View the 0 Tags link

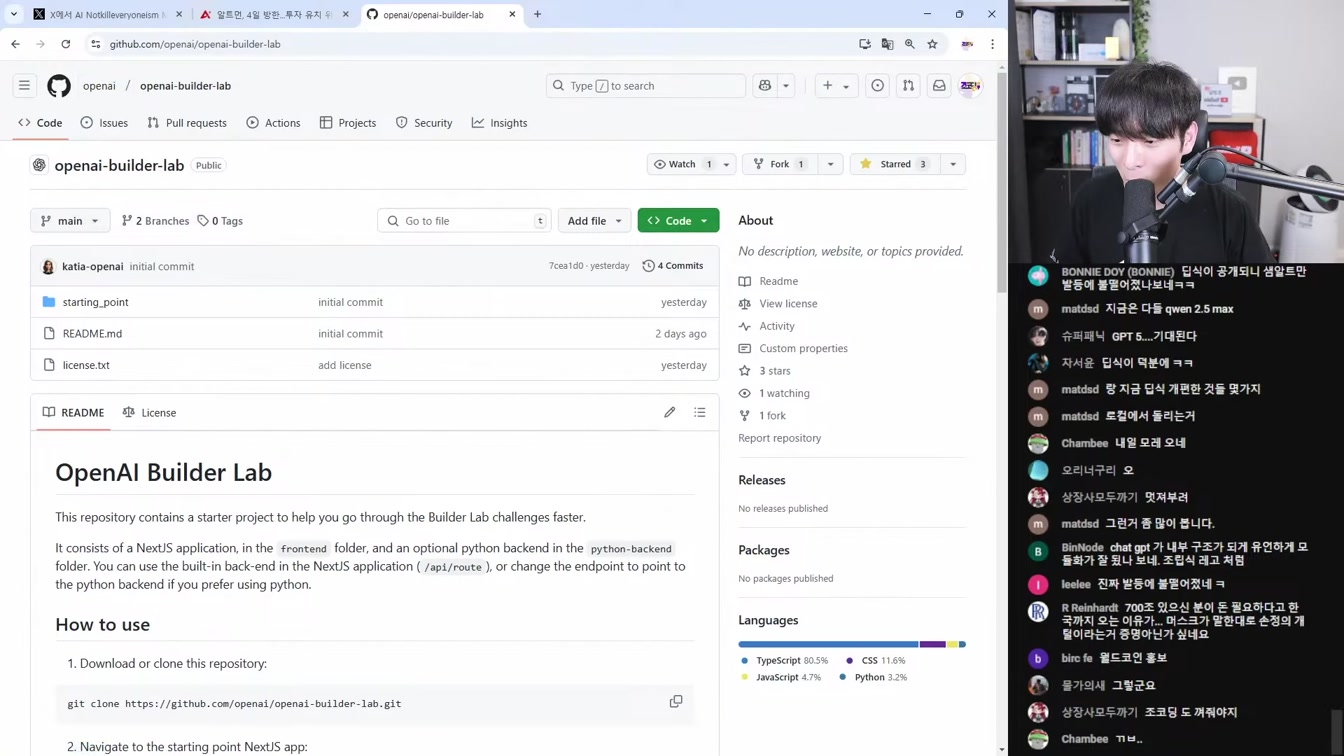[220, 221]
